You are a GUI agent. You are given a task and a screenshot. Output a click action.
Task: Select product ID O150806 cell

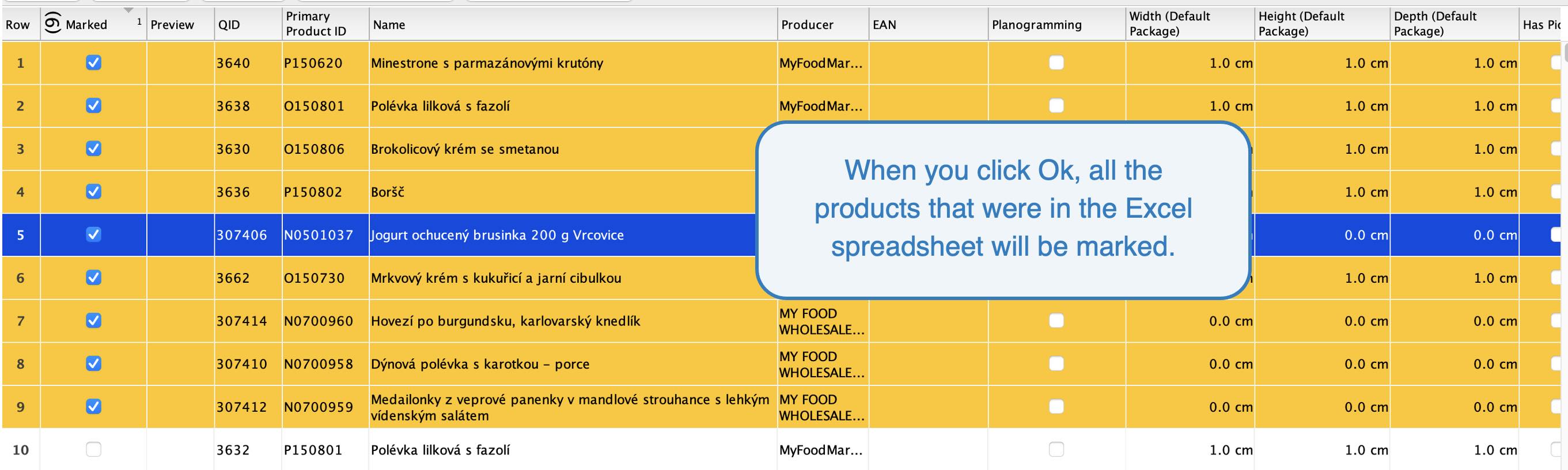click(325, 149)
